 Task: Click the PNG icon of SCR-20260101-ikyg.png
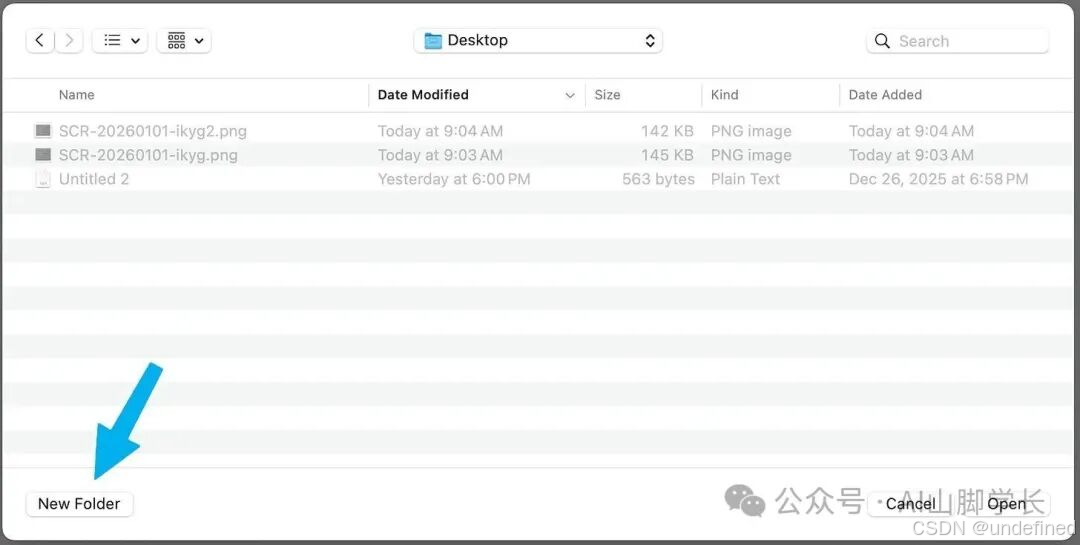pos(43,155)
